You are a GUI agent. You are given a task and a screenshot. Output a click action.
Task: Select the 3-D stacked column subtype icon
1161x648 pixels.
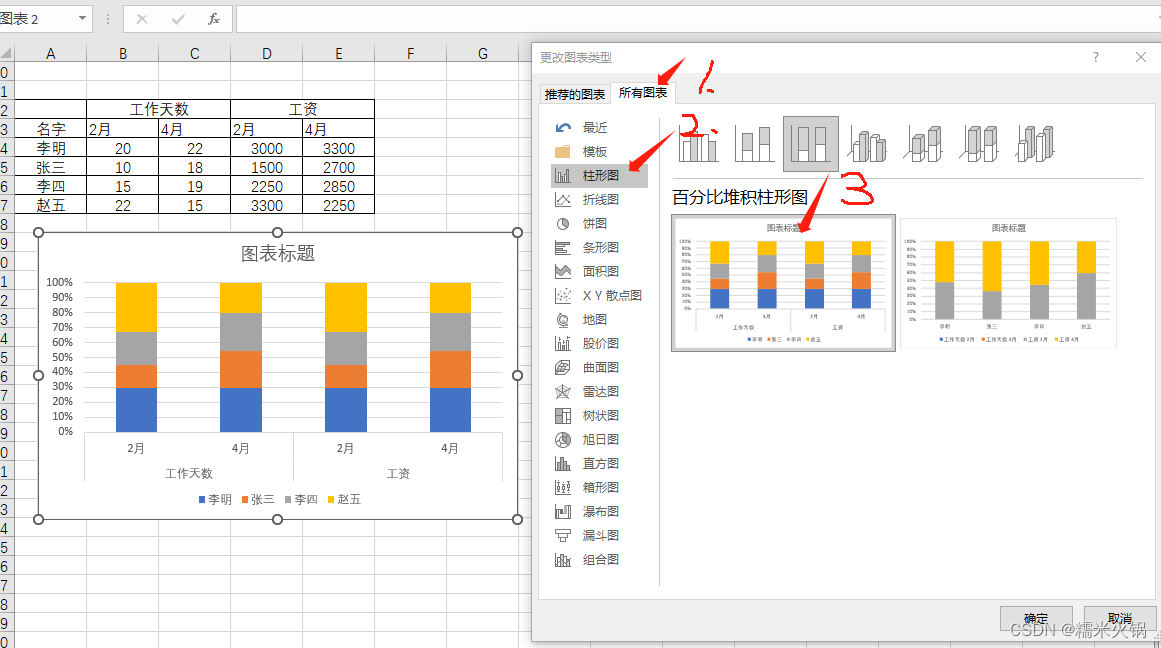tap(923, 144)
